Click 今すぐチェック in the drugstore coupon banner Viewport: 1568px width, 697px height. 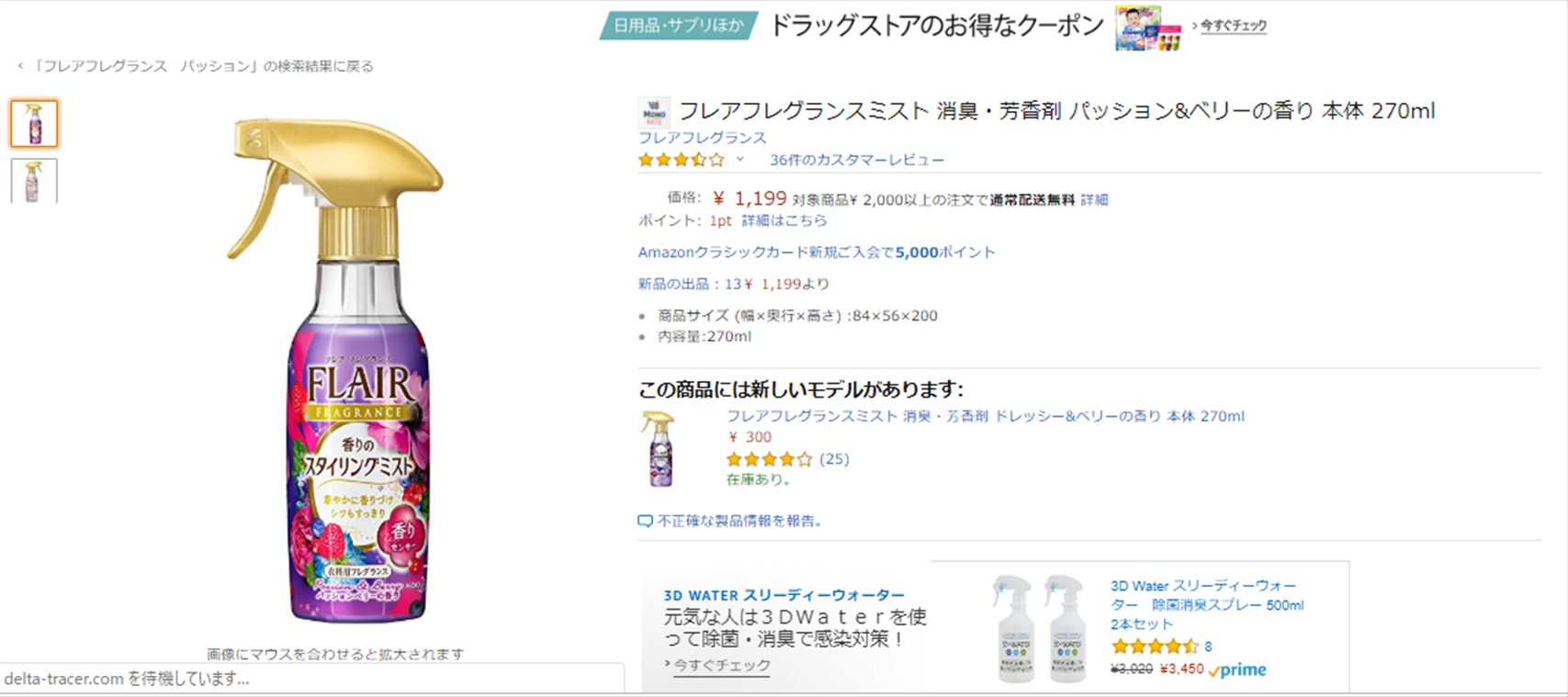pos(1233,26)
